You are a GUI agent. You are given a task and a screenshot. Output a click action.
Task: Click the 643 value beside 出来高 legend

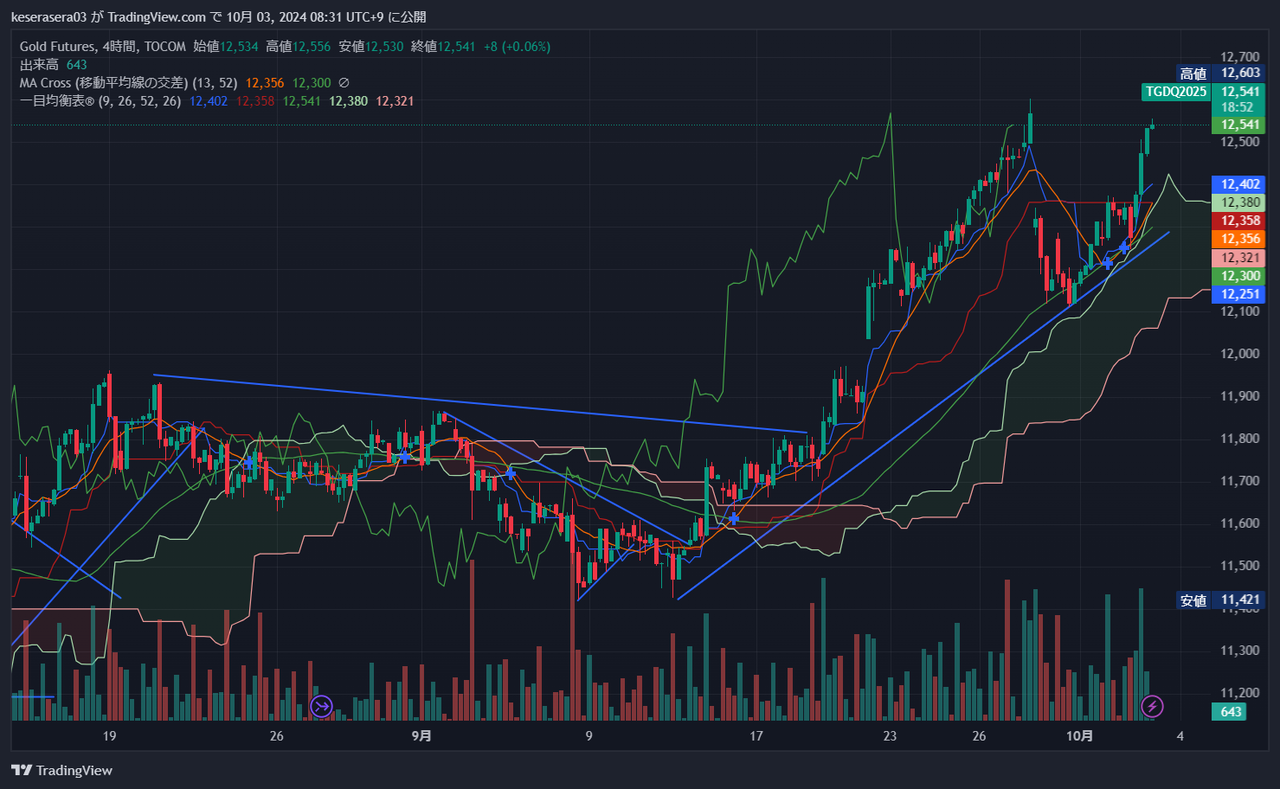pyautogui.click(x=78, y=65)
